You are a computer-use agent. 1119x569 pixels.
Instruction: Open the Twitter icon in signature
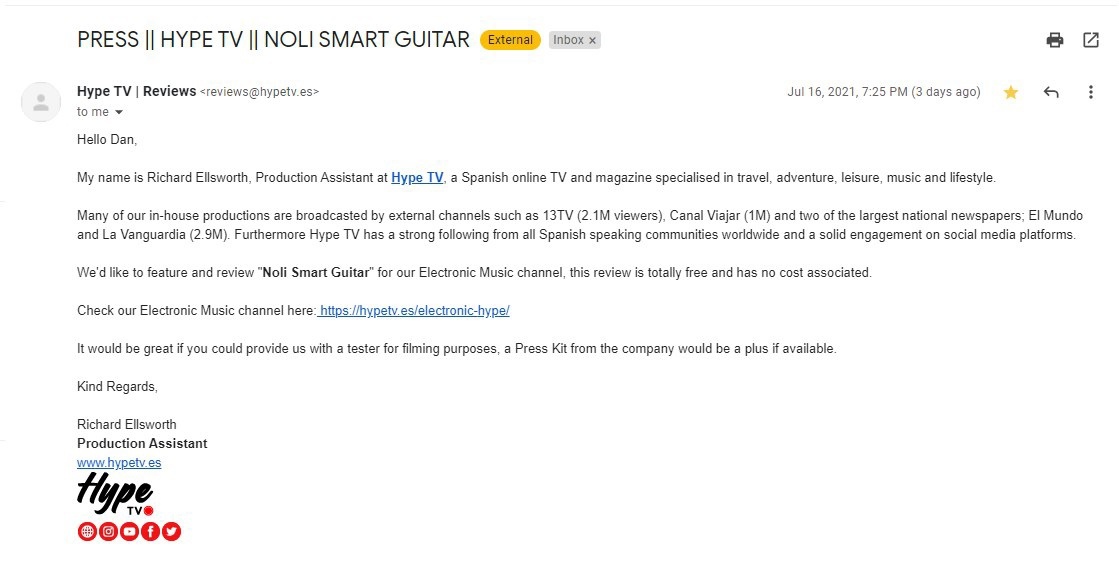click(x=171, y=531)
